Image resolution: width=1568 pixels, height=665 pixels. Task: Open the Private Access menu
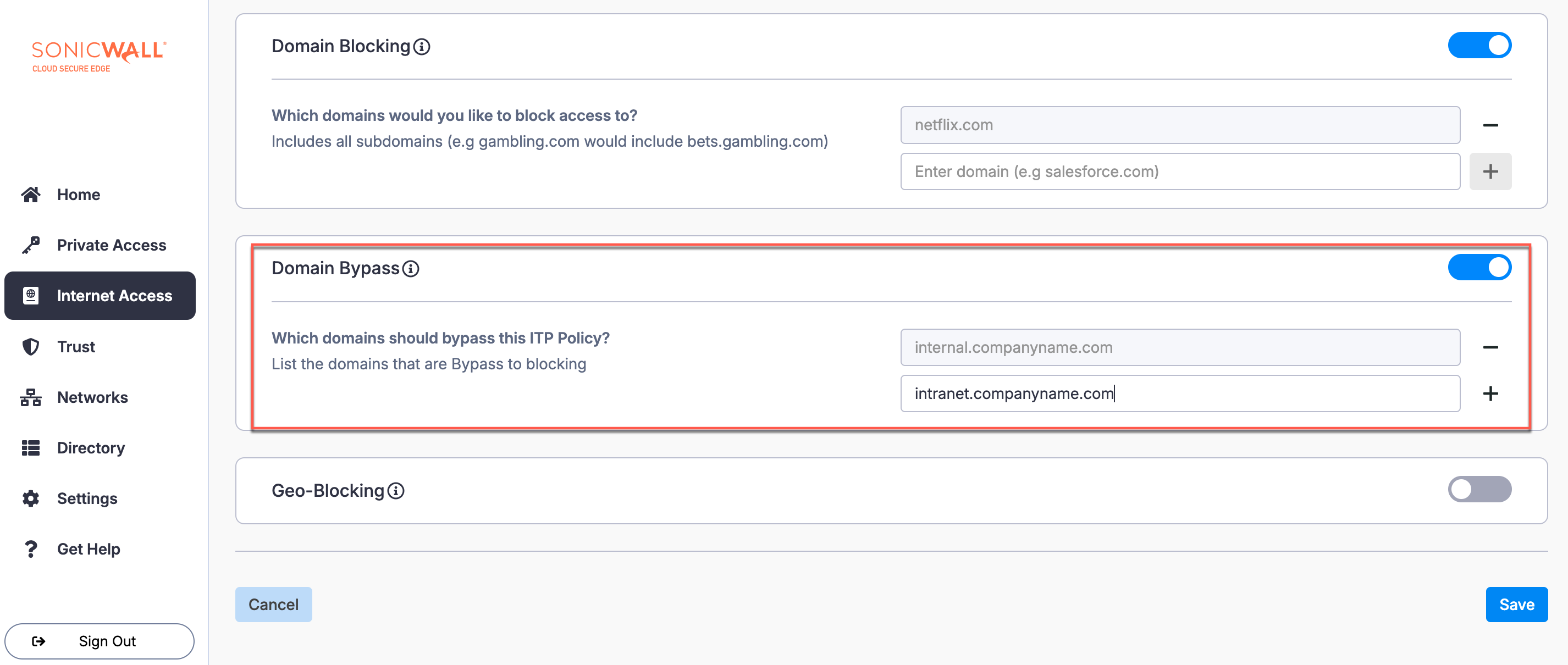tap(112, 245)
